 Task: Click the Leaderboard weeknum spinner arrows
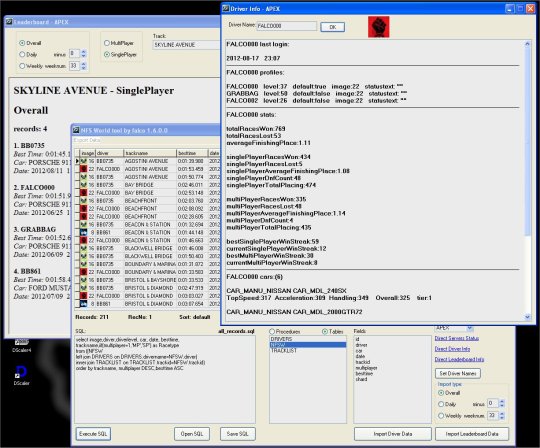click(83, 65)
